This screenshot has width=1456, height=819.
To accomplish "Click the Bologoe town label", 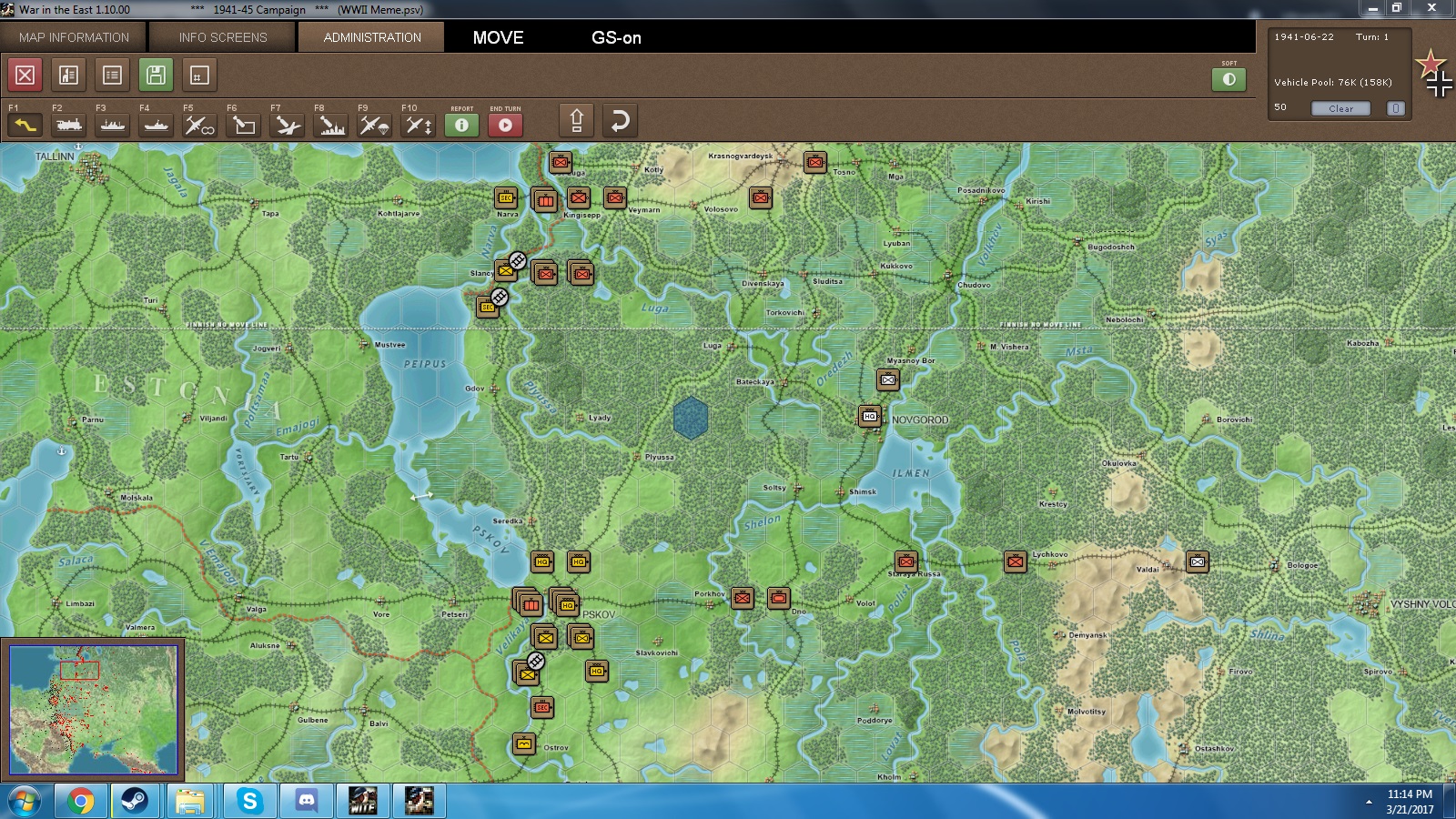I will tap(1302, 565).
